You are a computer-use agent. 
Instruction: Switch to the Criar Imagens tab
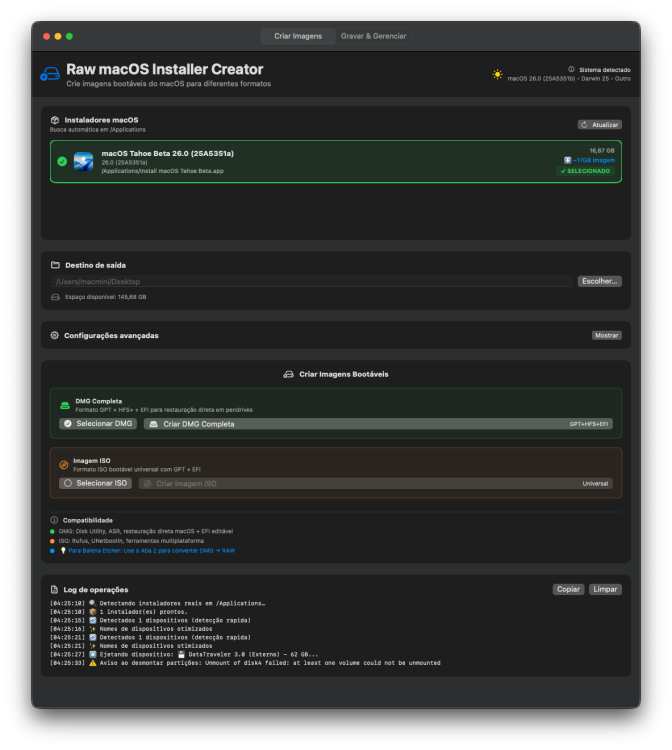pos(297,36)
